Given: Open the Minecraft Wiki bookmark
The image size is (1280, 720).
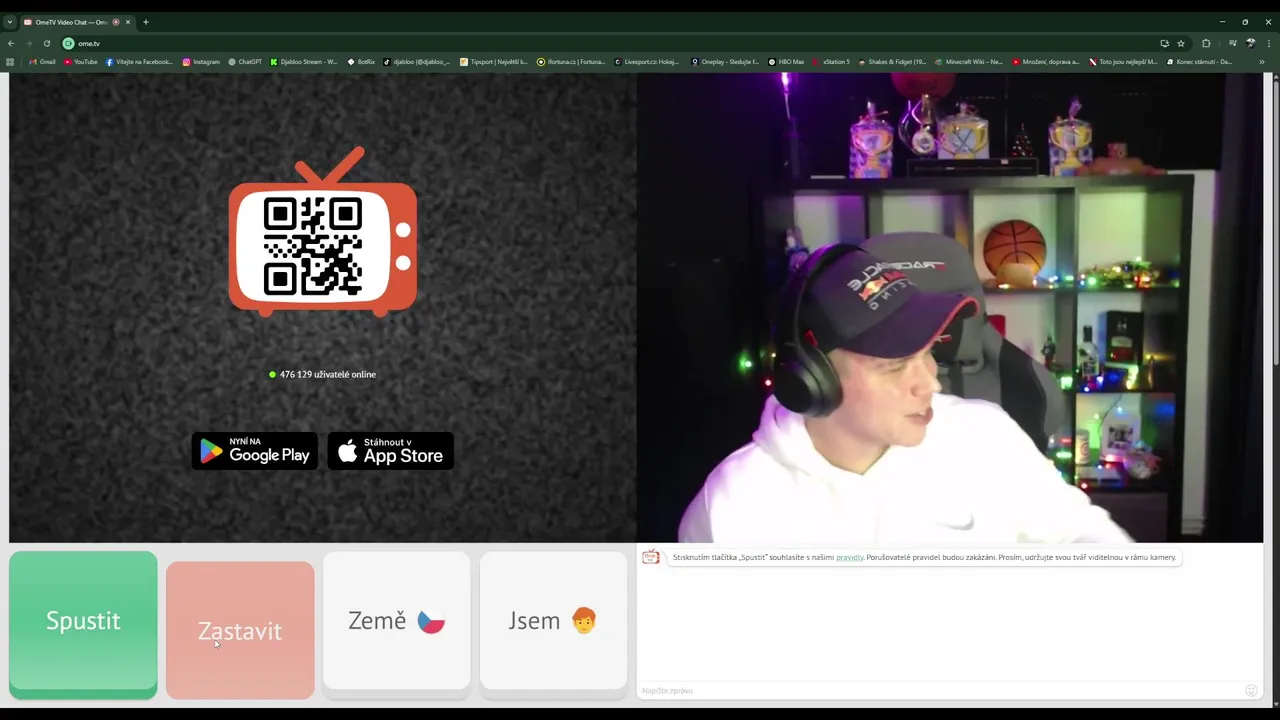Looking at the screenshot, I should (x=969, y=62).
